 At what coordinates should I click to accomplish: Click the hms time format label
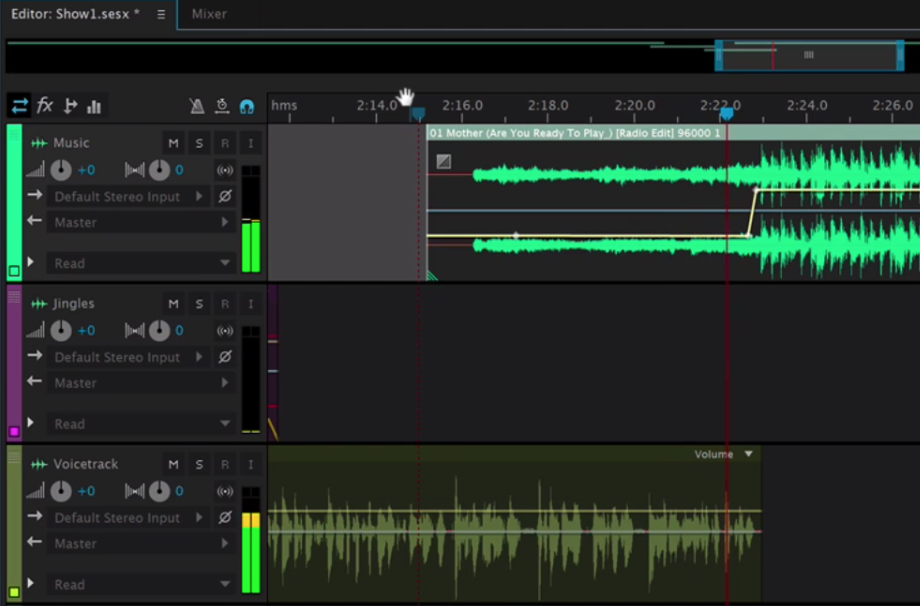coord(284,106)
